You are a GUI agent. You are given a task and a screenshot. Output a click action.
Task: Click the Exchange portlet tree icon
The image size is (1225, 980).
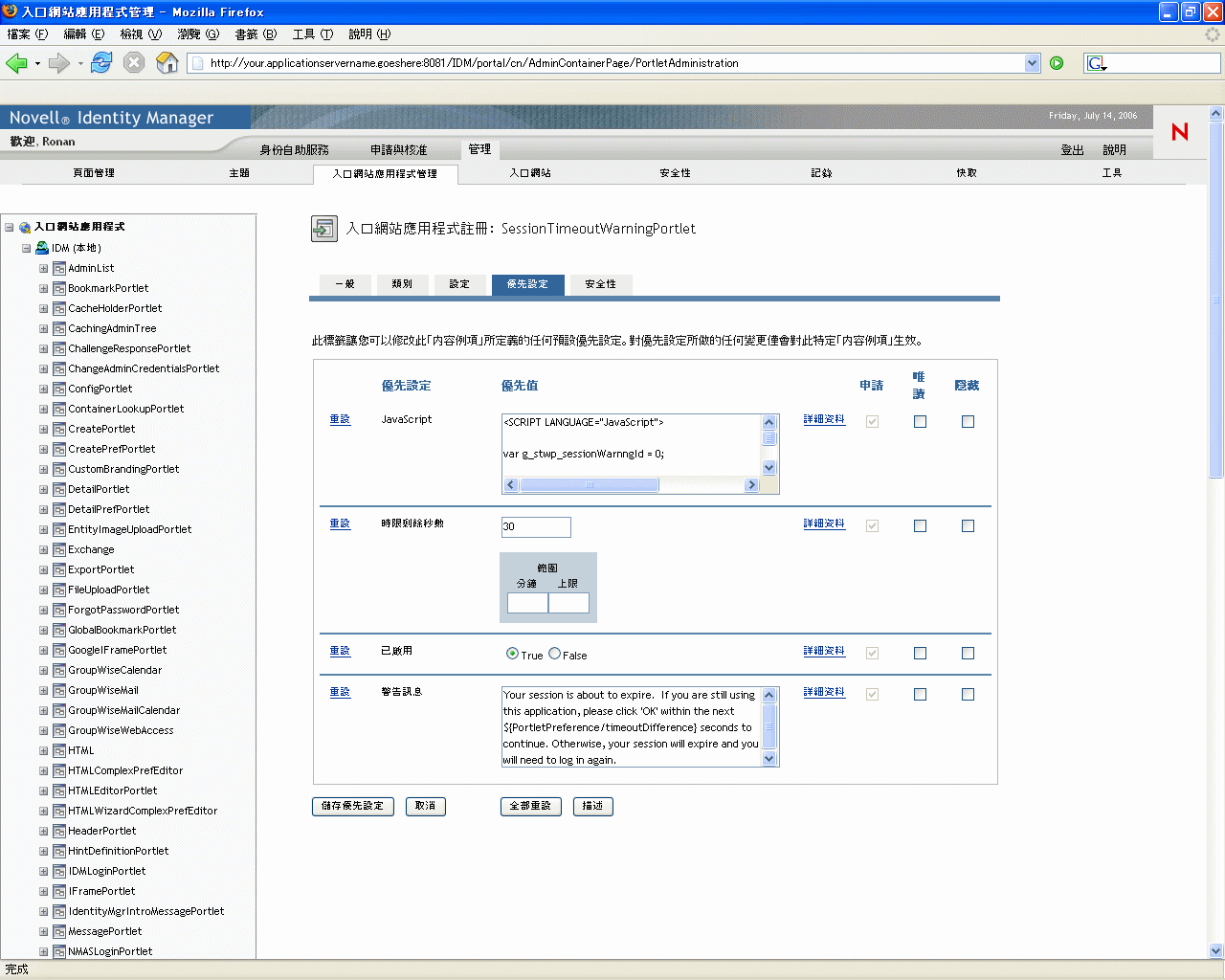(59, 549)
